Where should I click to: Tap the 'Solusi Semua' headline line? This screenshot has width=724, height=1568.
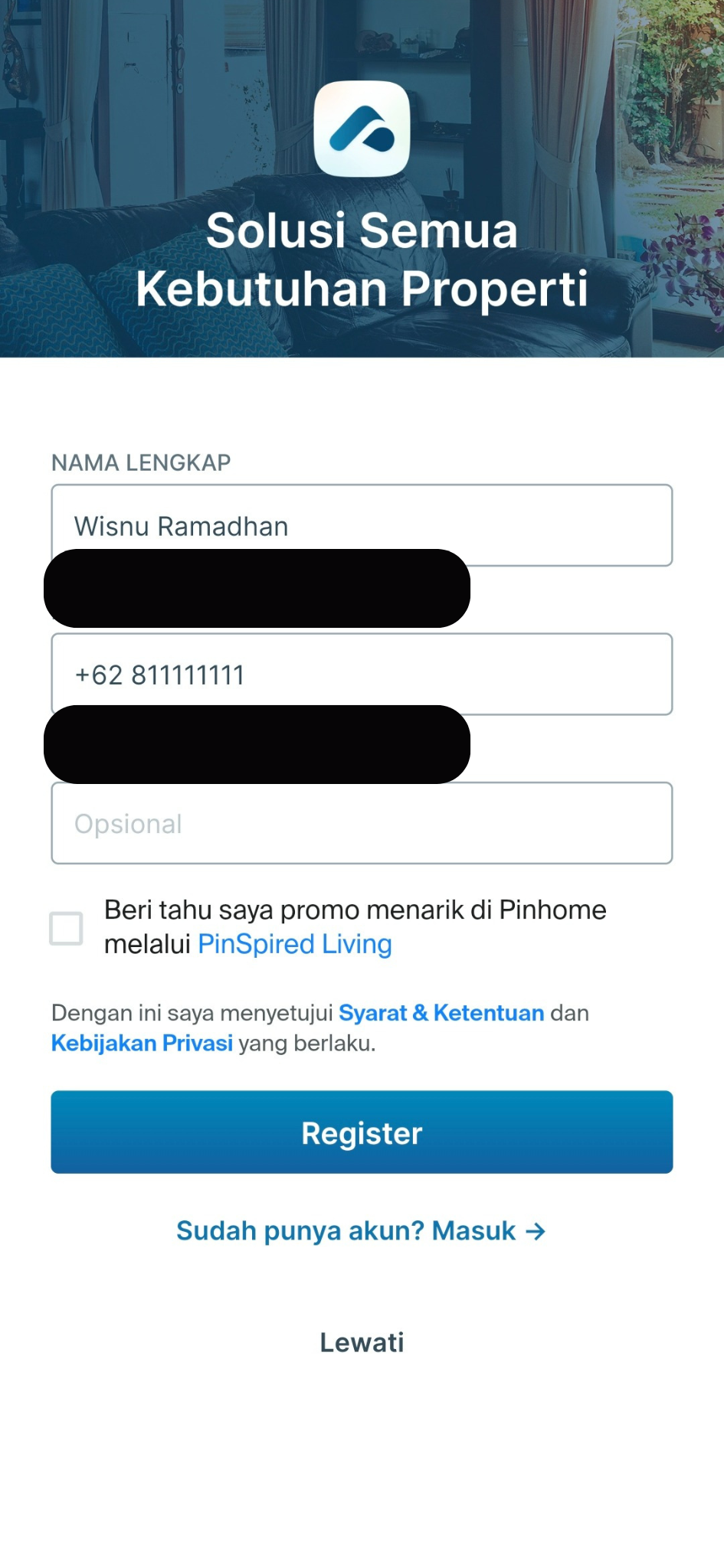(362, 230)
